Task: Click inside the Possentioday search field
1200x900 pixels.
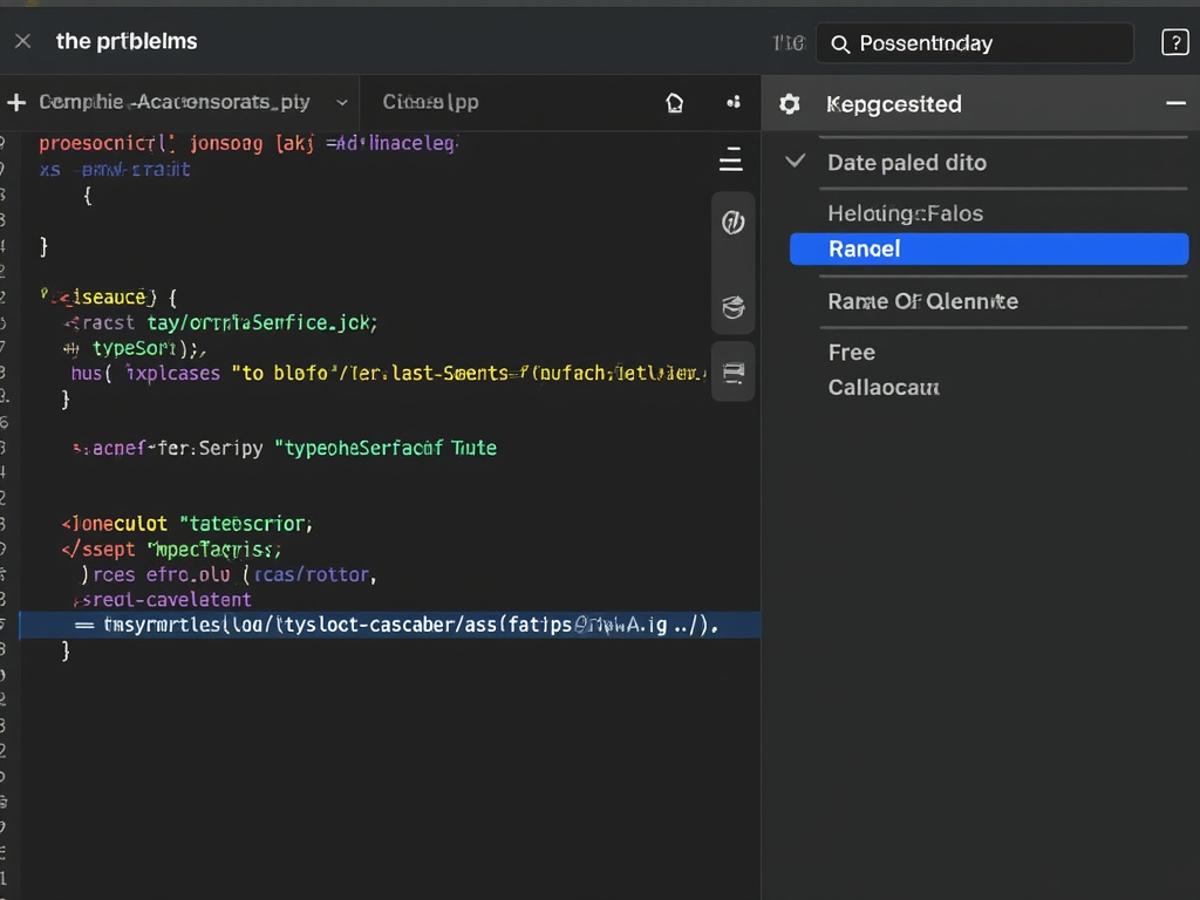Action: coord(975,43)
